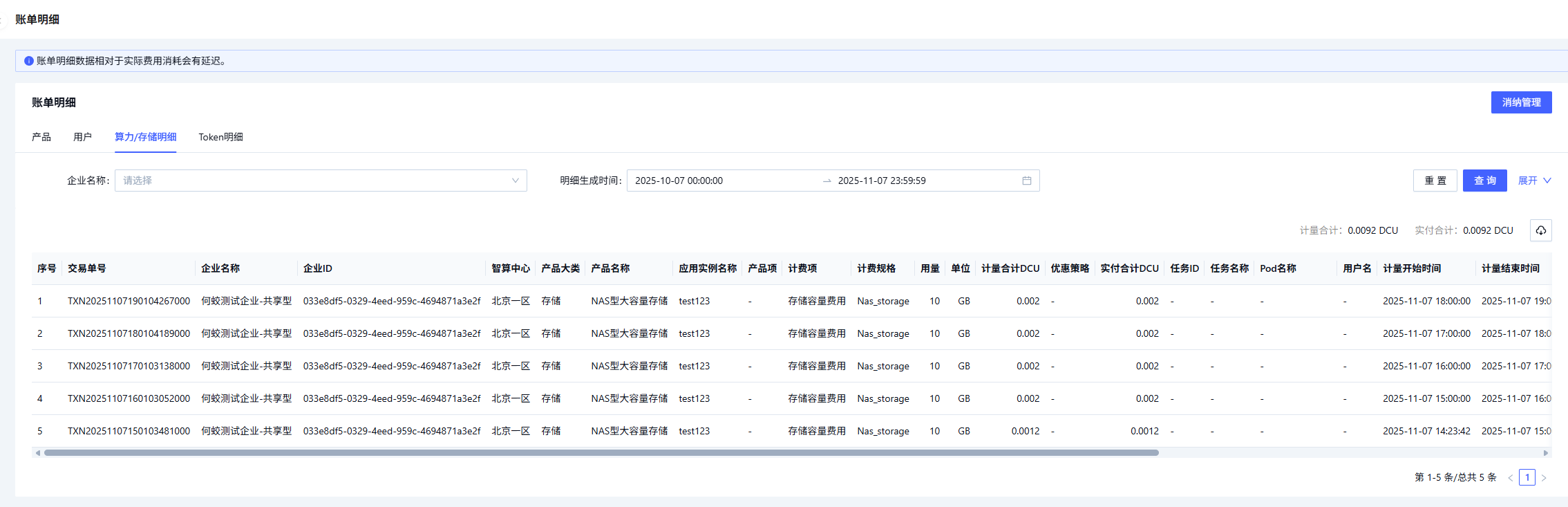Expand more filters with 展开

[1534, 181]
